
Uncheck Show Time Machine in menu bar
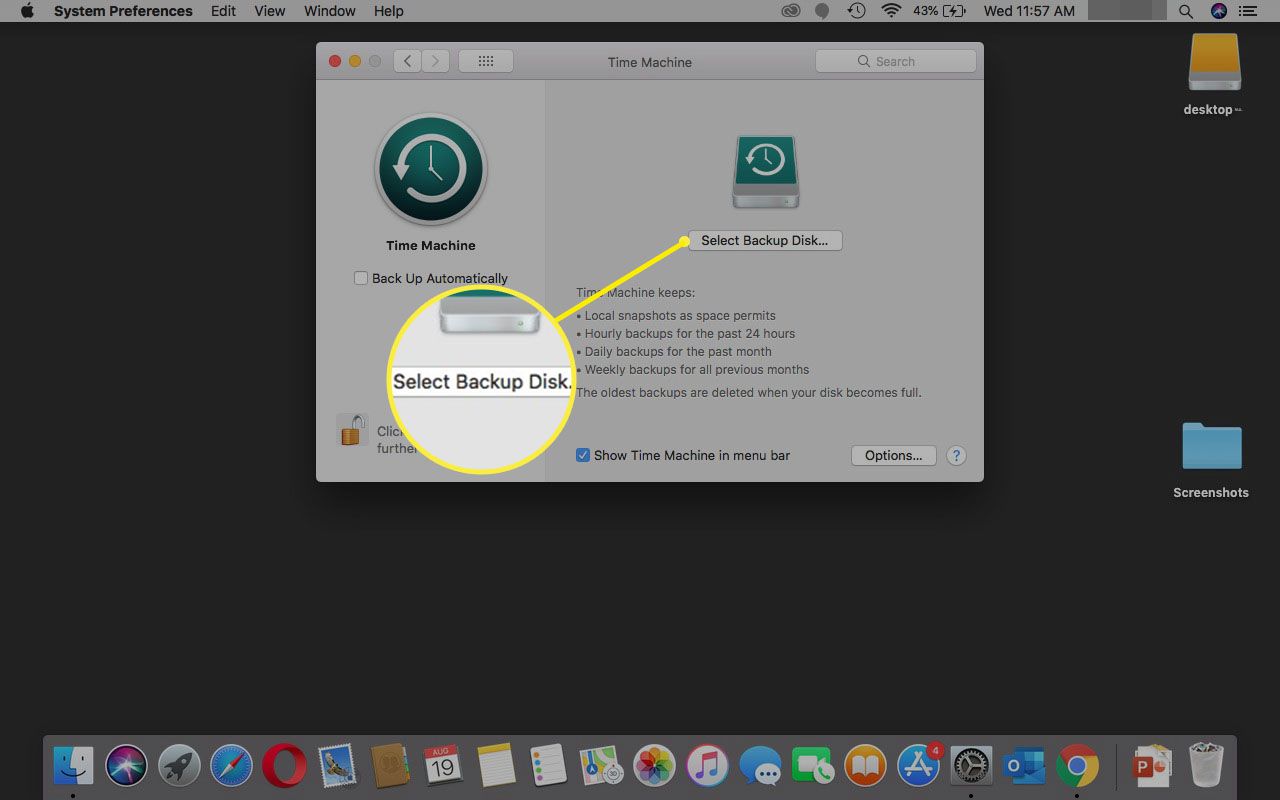point(583,455)
